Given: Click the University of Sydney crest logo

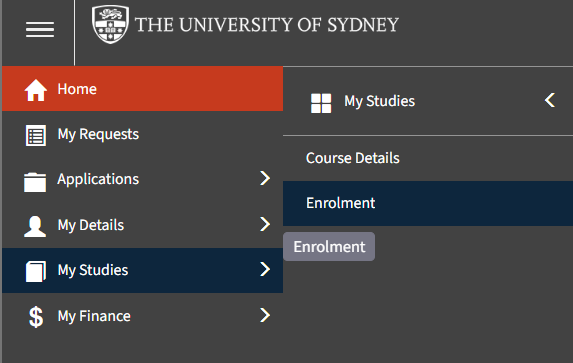Looking at the screenshot, I should click(110, 24).
